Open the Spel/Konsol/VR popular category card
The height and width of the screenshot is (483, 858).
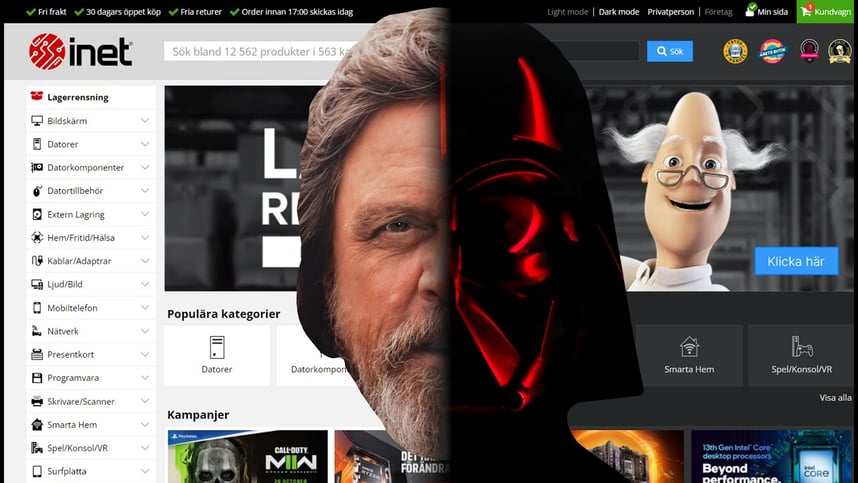[x=802, y=356]
